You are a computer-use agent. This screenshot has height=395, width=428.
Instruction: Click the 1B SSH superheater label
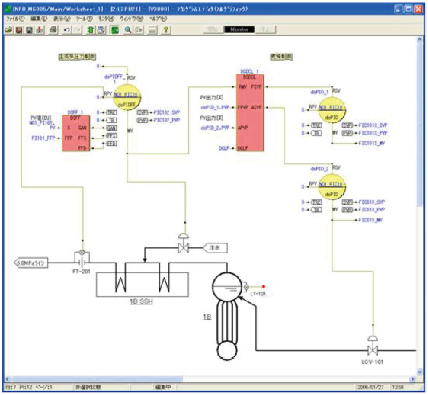coord(141,302)
